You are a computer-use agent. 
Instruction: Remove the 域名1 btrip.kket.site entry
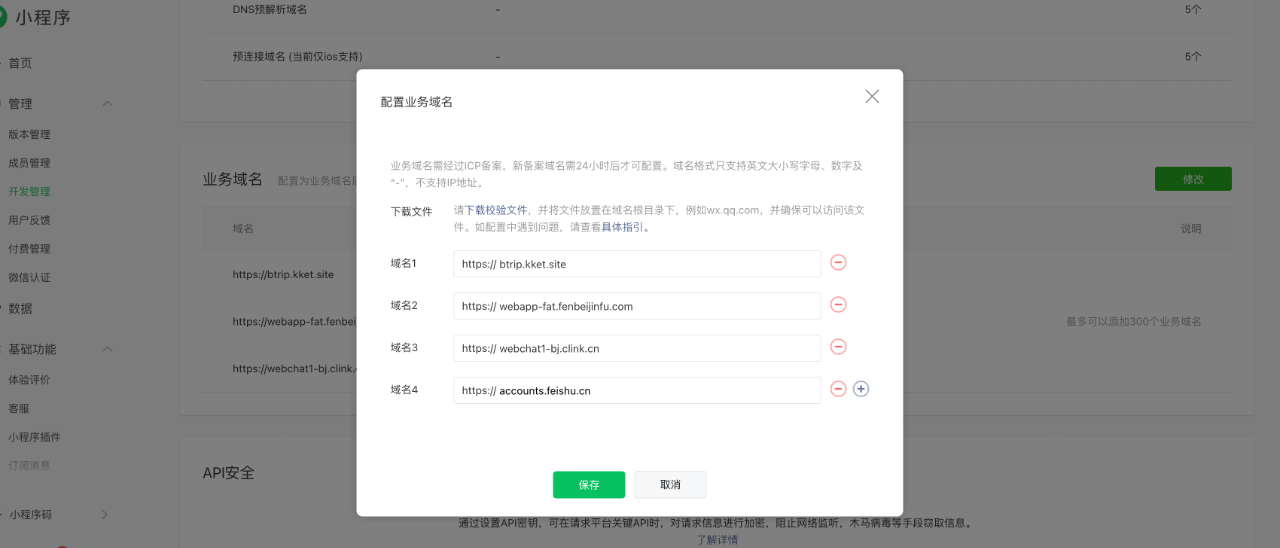coord(839,263)
